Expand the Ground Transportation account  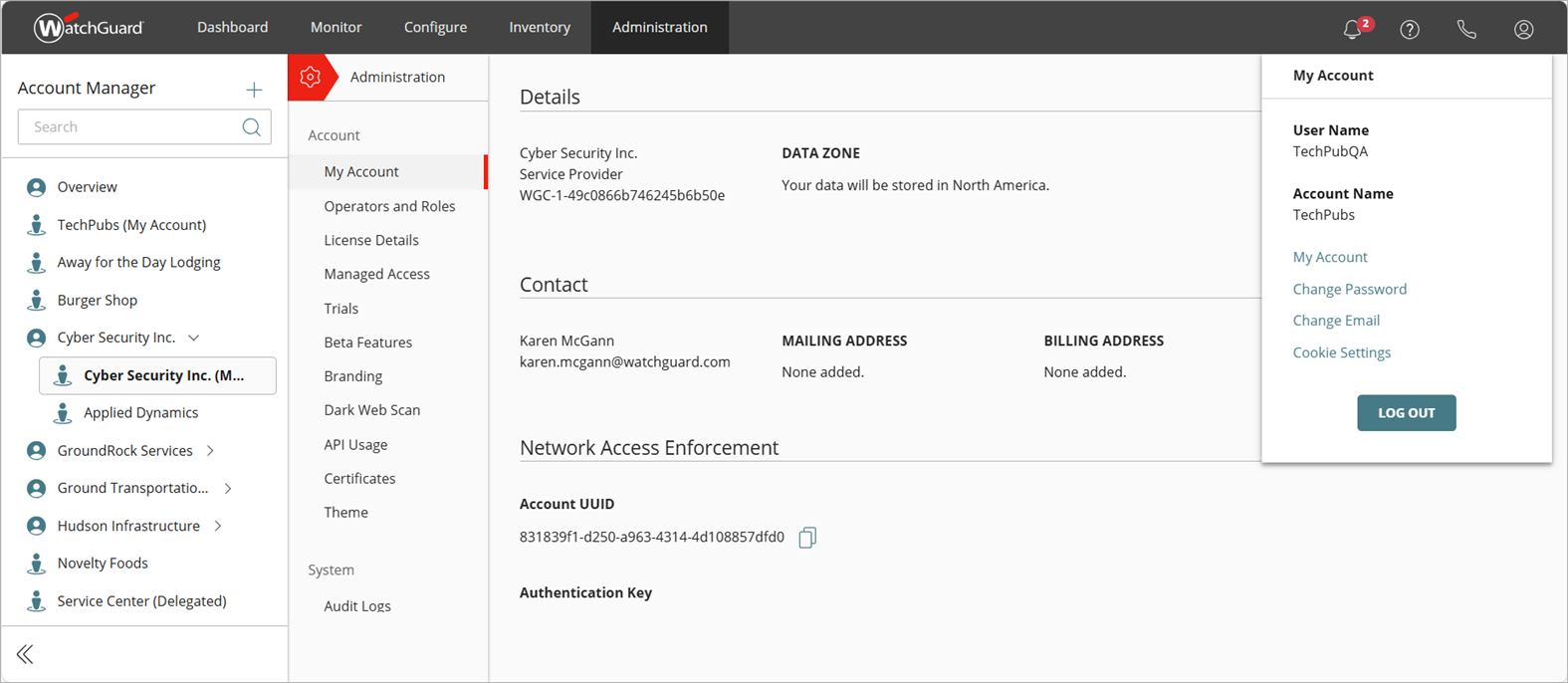228,488
